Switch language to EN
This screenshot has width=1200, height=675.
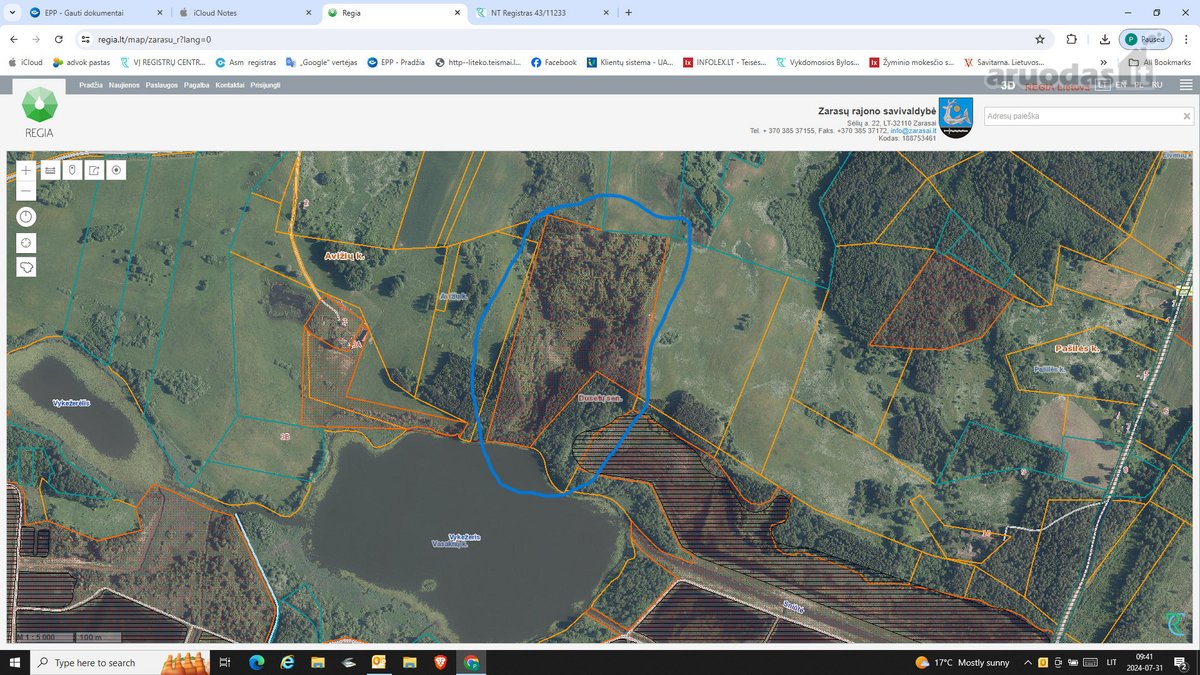[1120, 85]
